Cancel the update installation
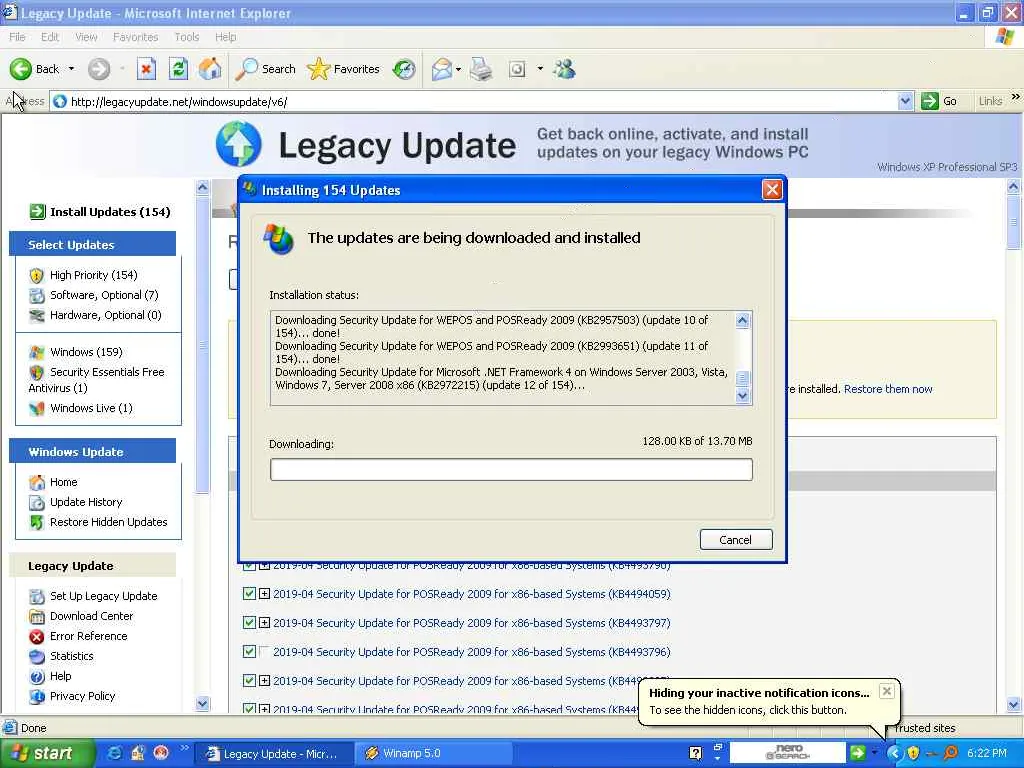Screen dimensions: 1024x768 pos(736,539)
